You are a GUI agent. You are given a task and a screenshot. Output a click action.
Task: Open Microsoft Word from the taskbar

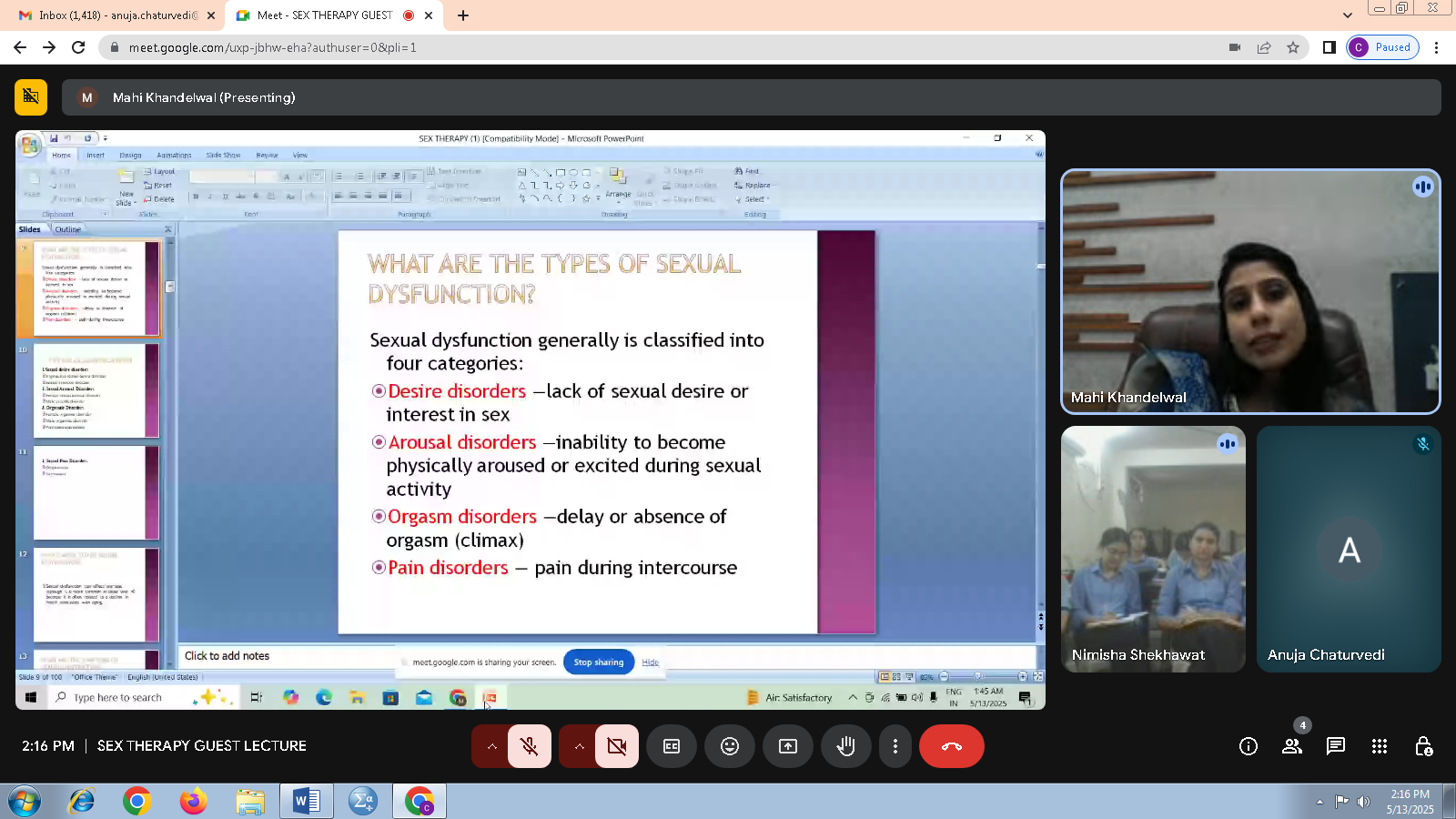pos(306,801)
